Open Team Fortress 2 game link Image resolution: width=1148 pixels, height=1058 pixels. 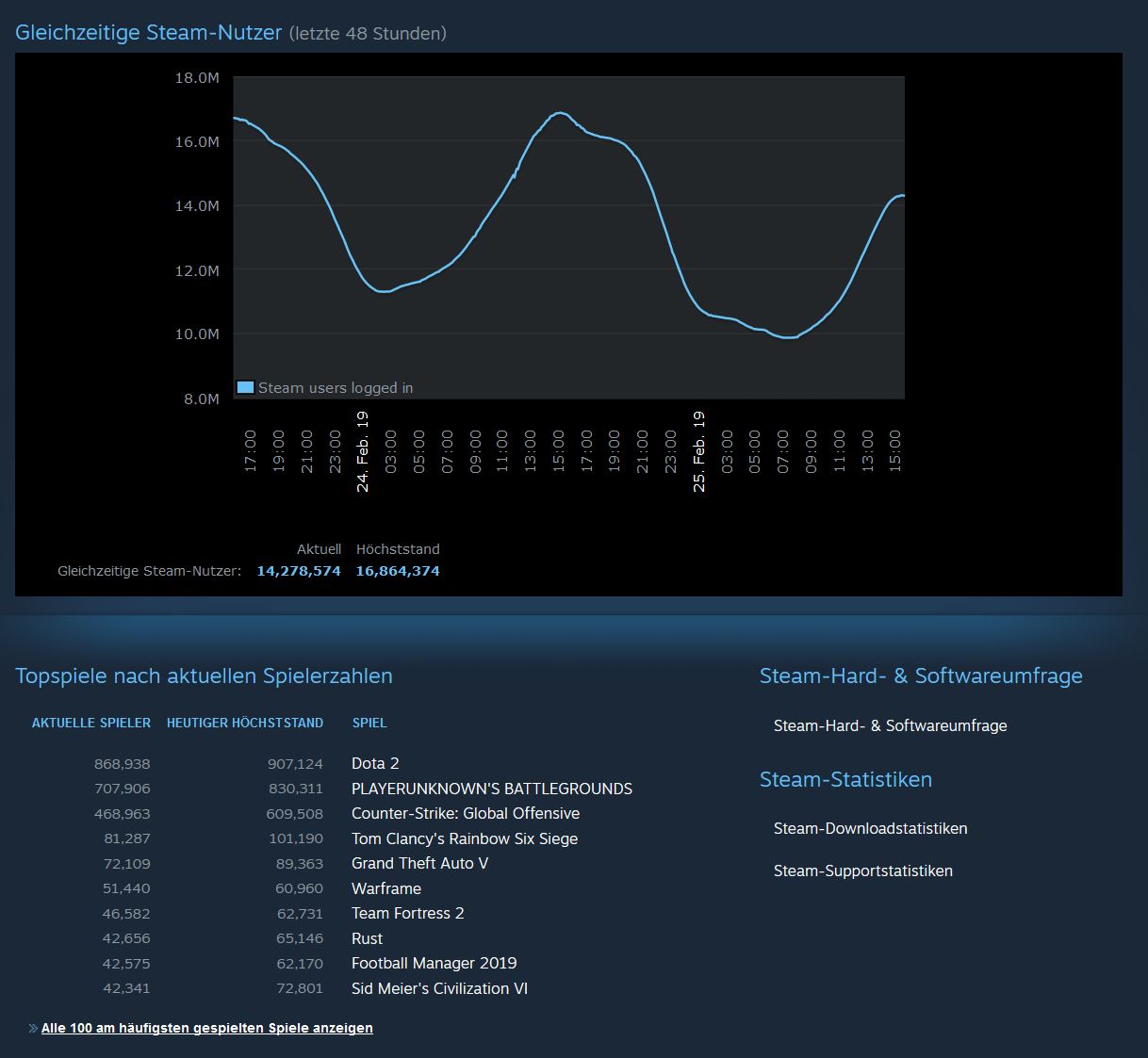pyautogui.click(x=408, y=913)
